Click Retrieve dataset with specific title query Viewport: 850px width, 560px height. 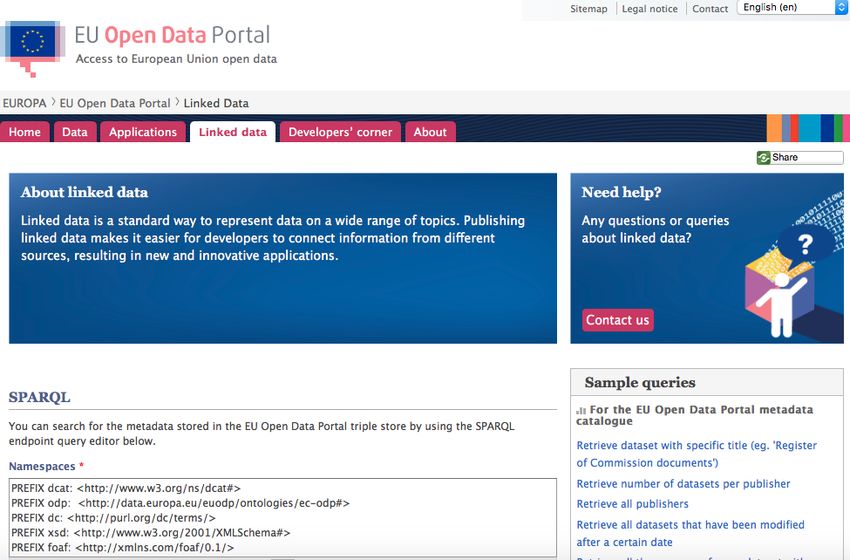697,454
